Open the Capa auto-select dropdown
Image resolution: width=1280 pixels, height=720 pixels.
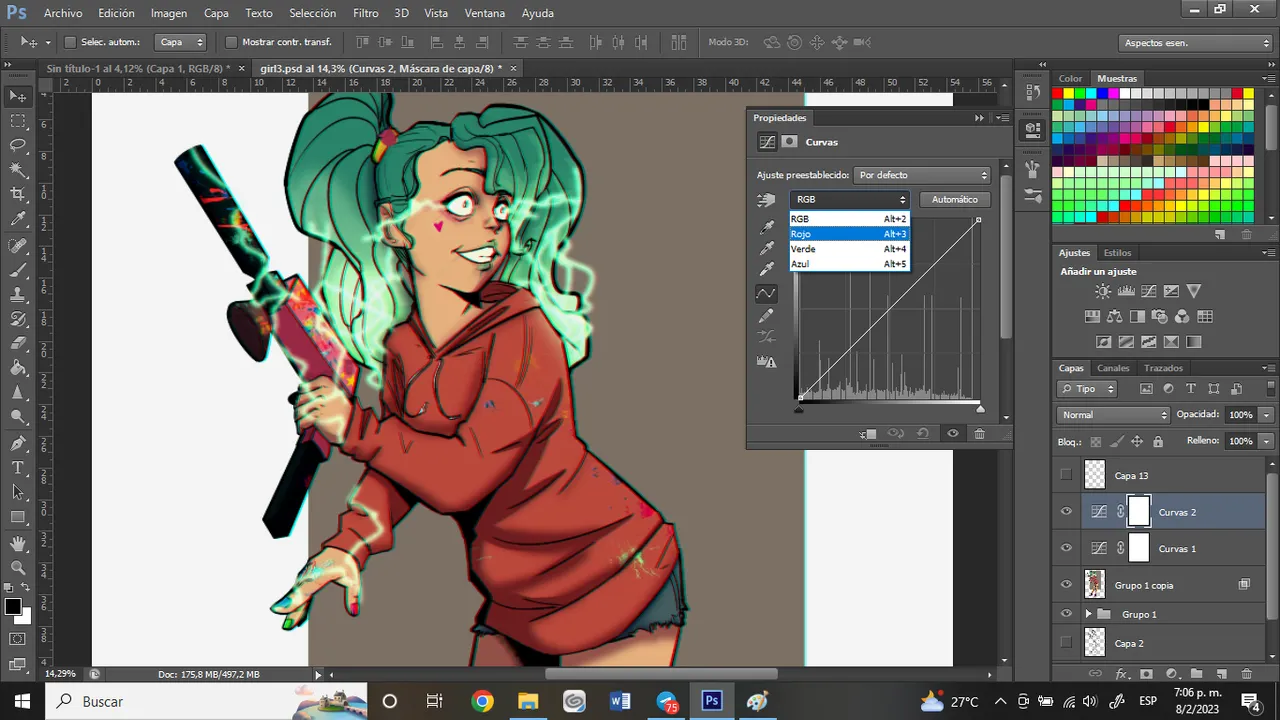(182, 42)
